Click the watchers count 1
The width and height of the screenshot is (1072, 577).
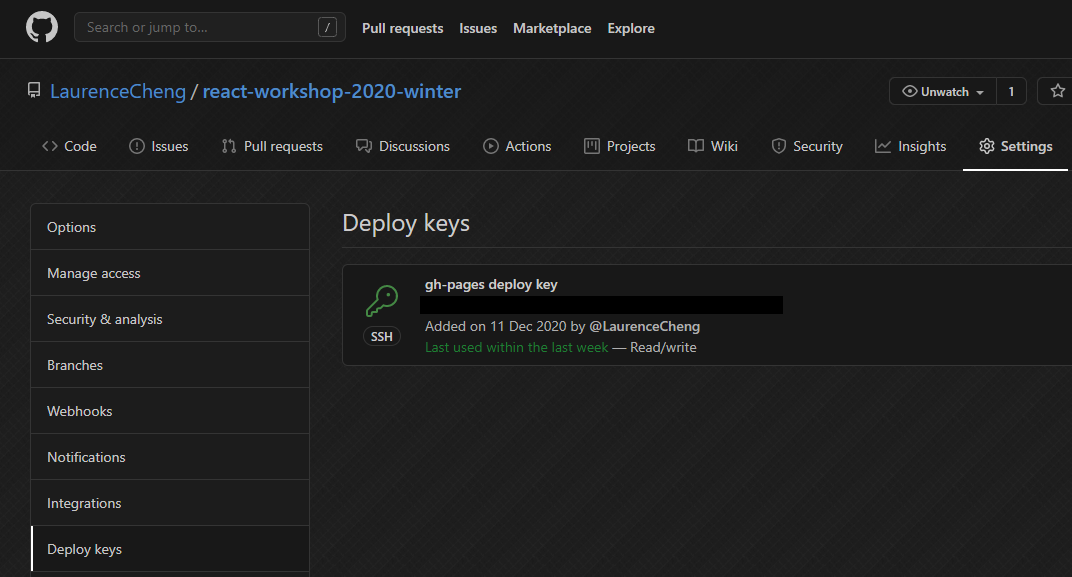point(1011,91)
